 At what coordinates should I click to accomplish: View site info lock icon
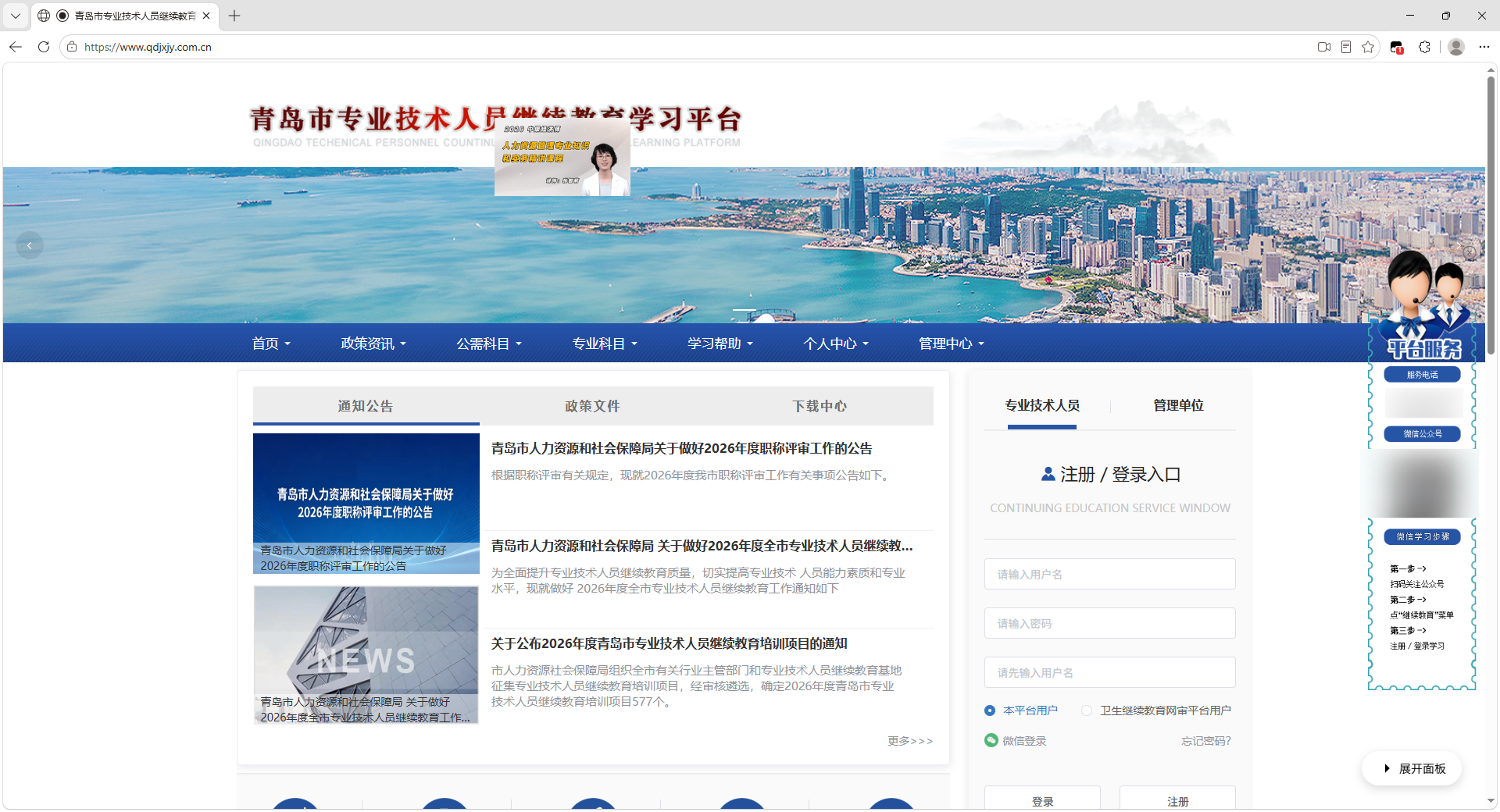tap(72, 47)
